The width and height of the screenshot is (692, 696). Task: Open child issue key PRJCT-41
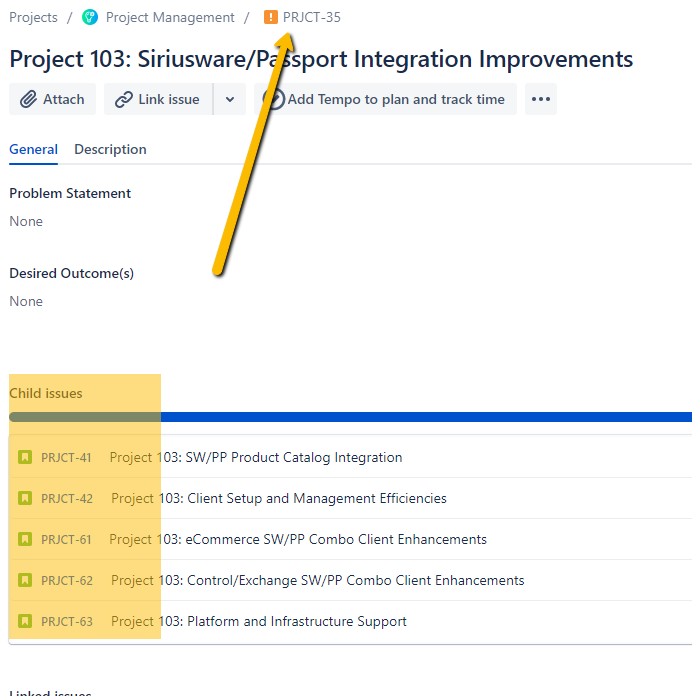click(66, 458)
